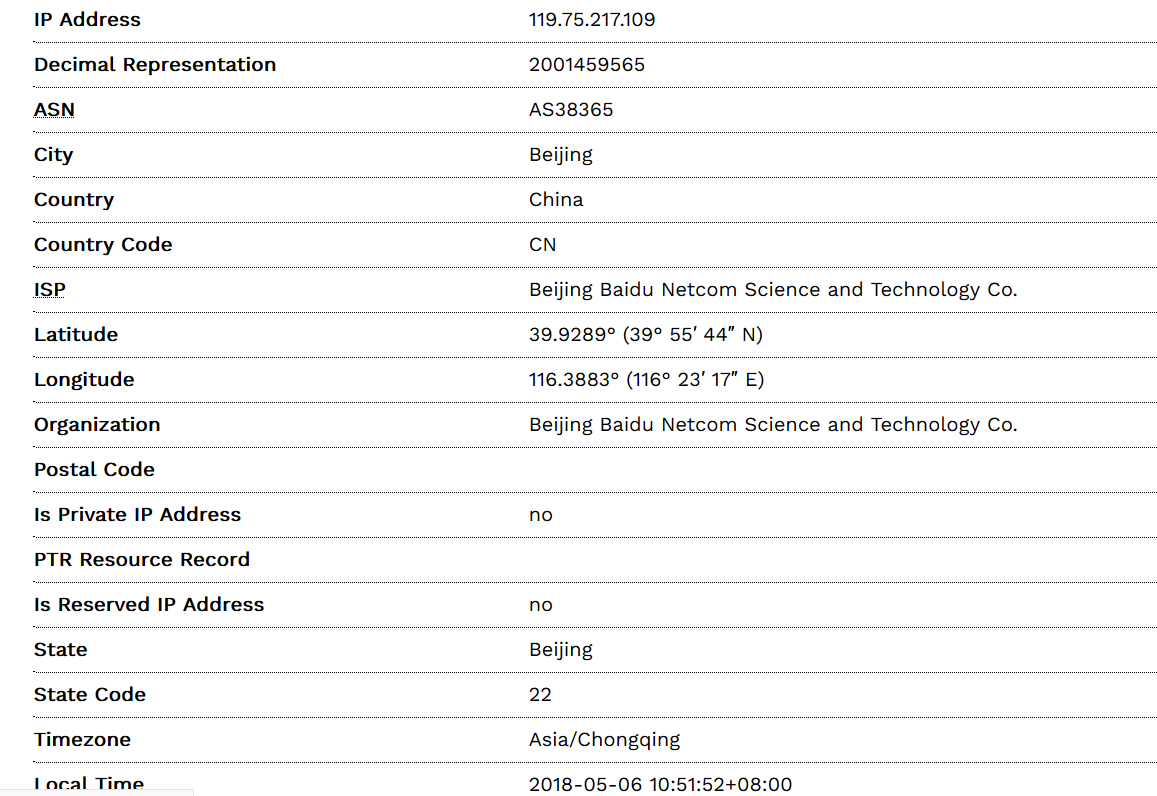The image size is (1157, 796).
Task: Click the Postal Code label
Action: [94, 470]
